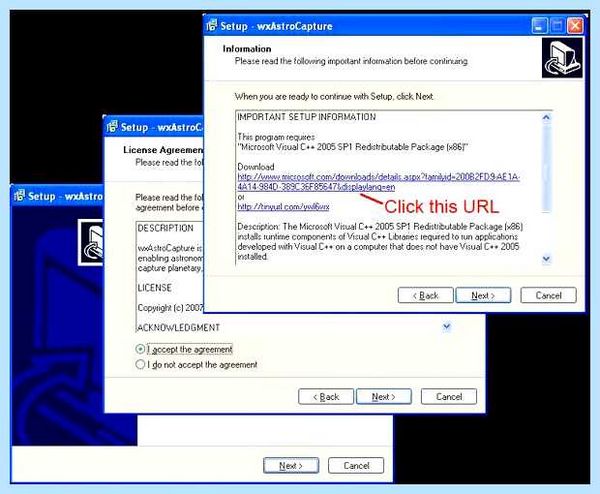600x494 pixels.
Task: Click the "Microsoft Visual C++ 2005 SP1 Redistributable Package (x86)" line
Action: pos(352,147)
